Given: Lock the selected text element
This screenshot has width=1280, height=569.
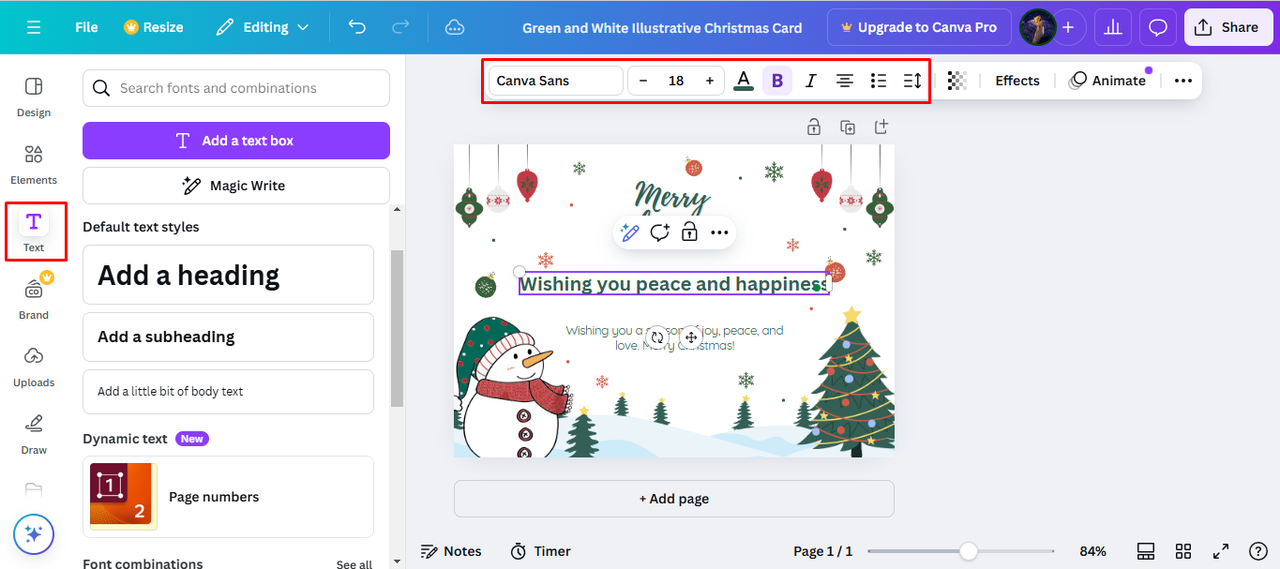Looking at the screenshot, I should tap(689, 232).
